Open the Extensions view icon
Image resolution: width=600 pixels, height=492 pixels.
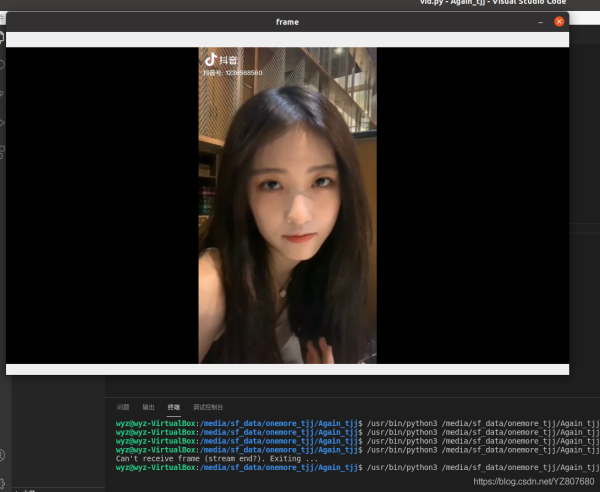[3, 152]
